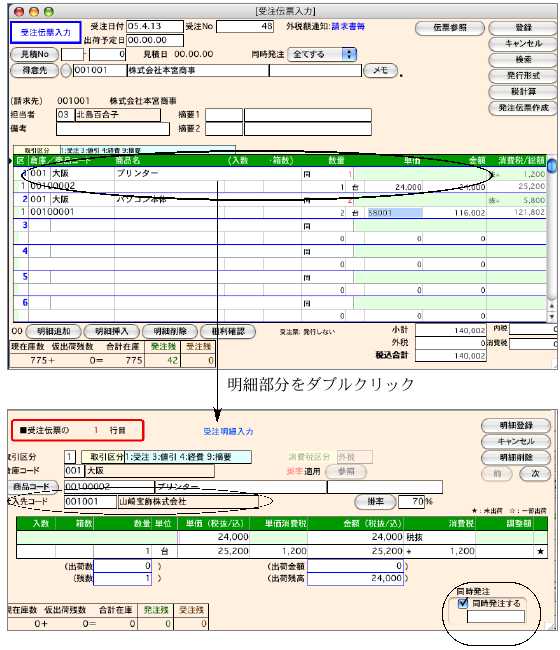
Task: Click the 税計算 button
Action: pyautogui.click(x=523, y=92)
